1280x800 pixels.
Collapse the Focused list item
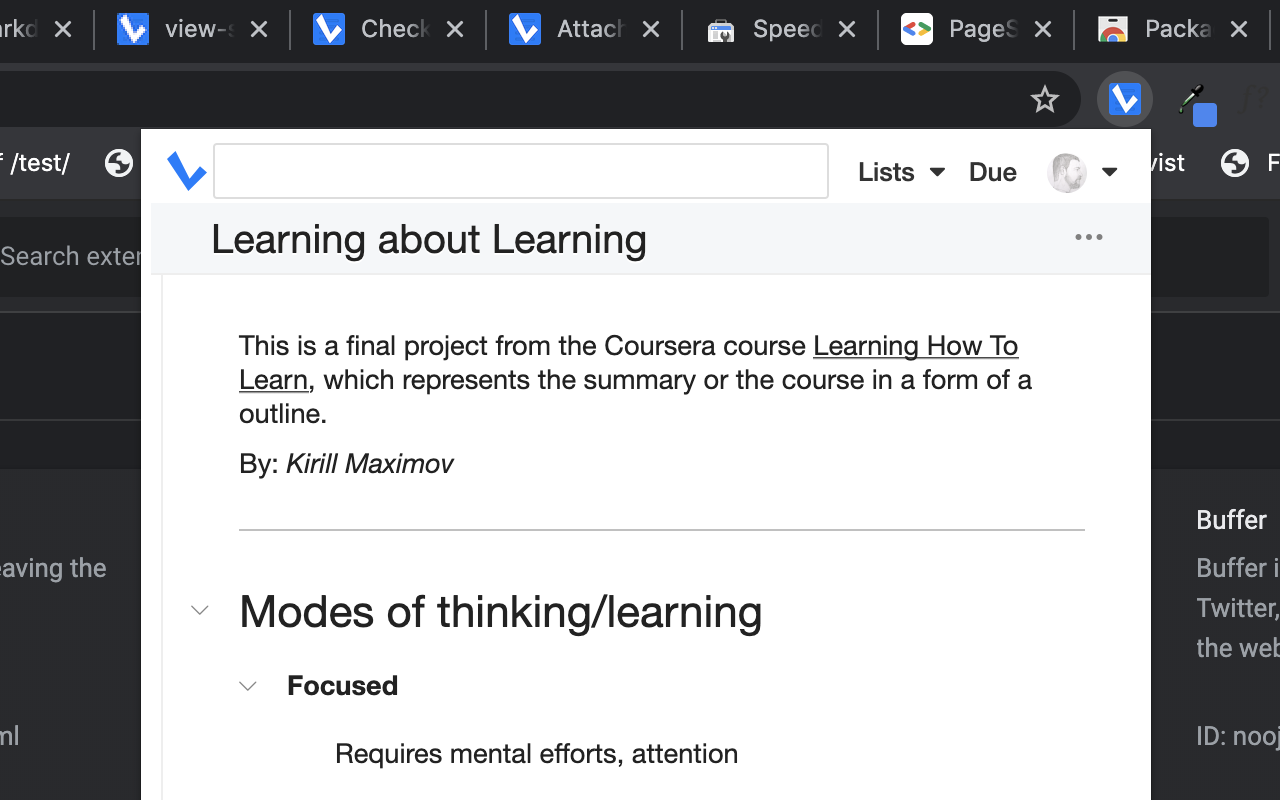tap(248, 686)
